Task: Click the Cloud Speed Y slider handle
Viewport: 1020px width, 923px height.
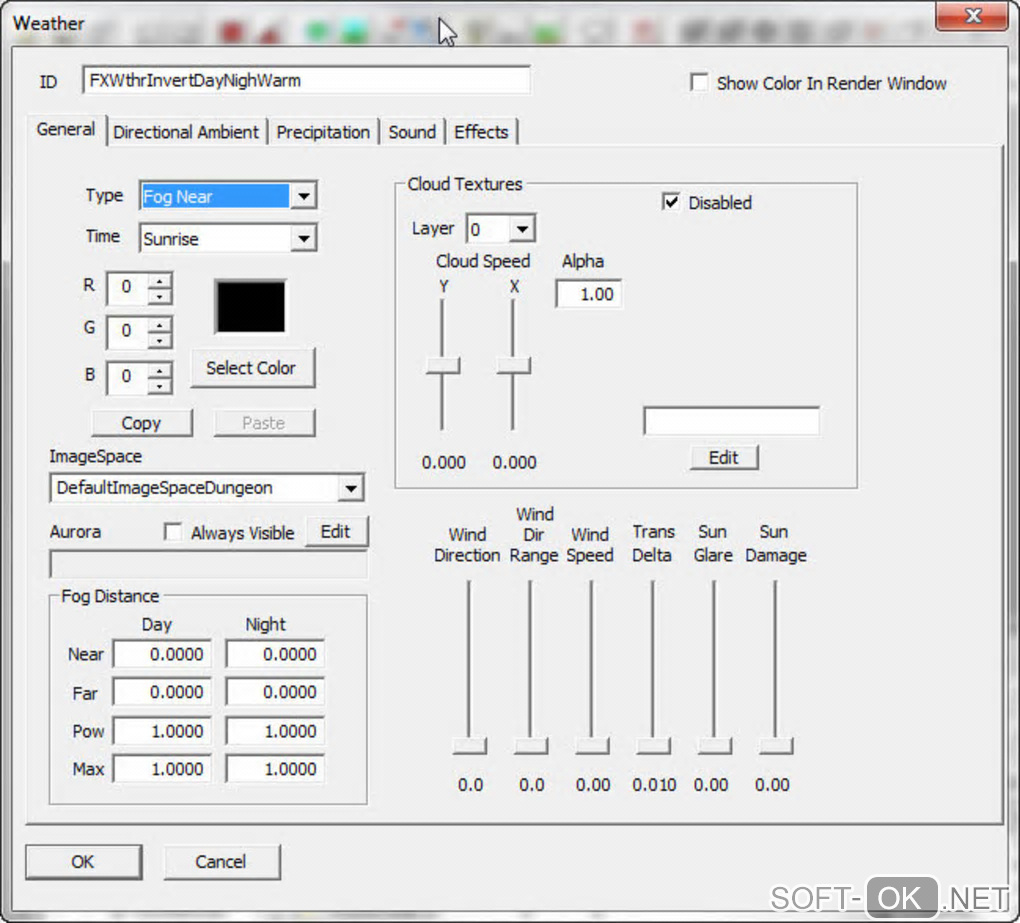Action: 443,365
